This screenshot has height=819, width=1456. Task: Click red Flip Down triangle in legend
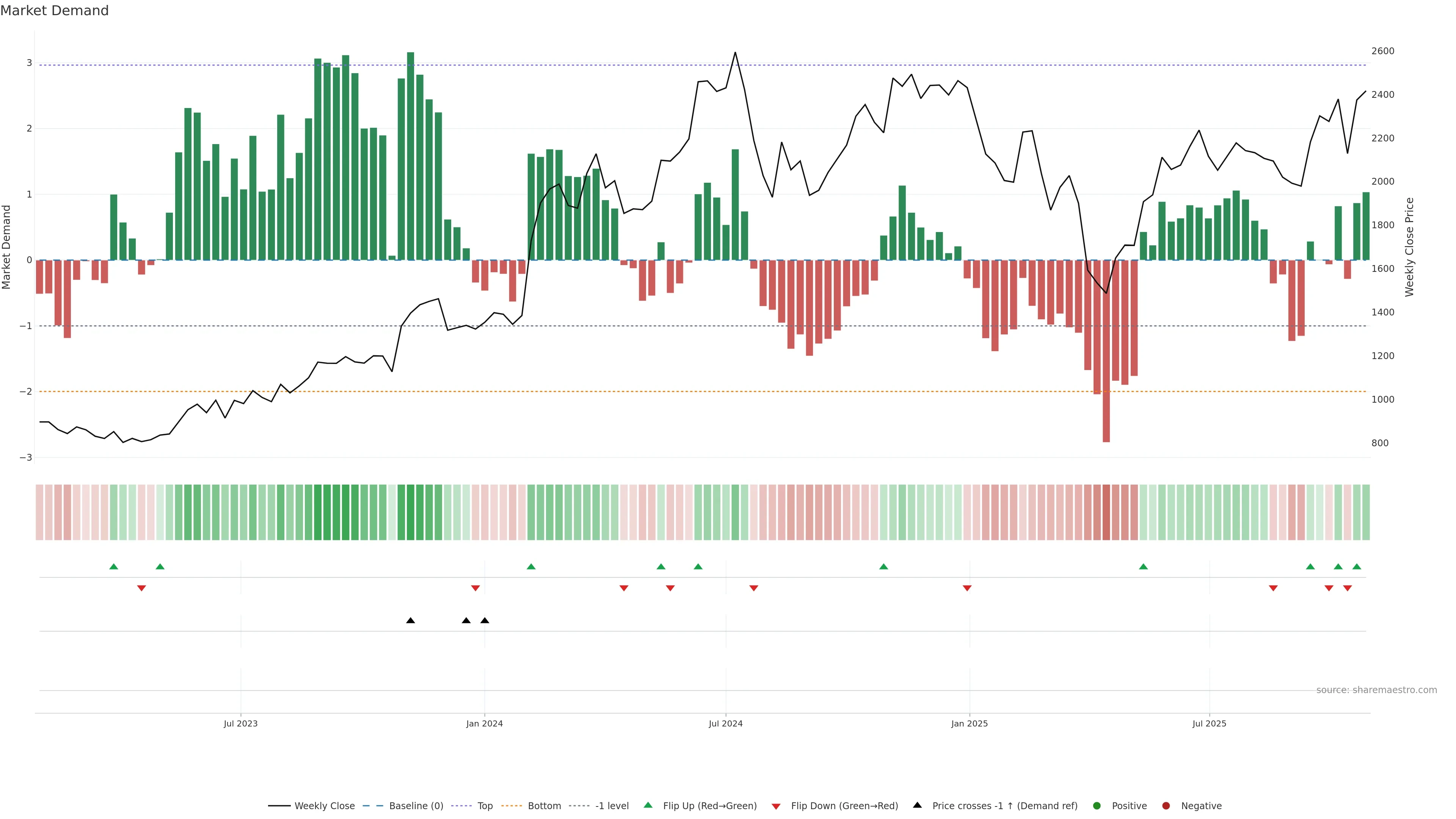coord(776,806)
